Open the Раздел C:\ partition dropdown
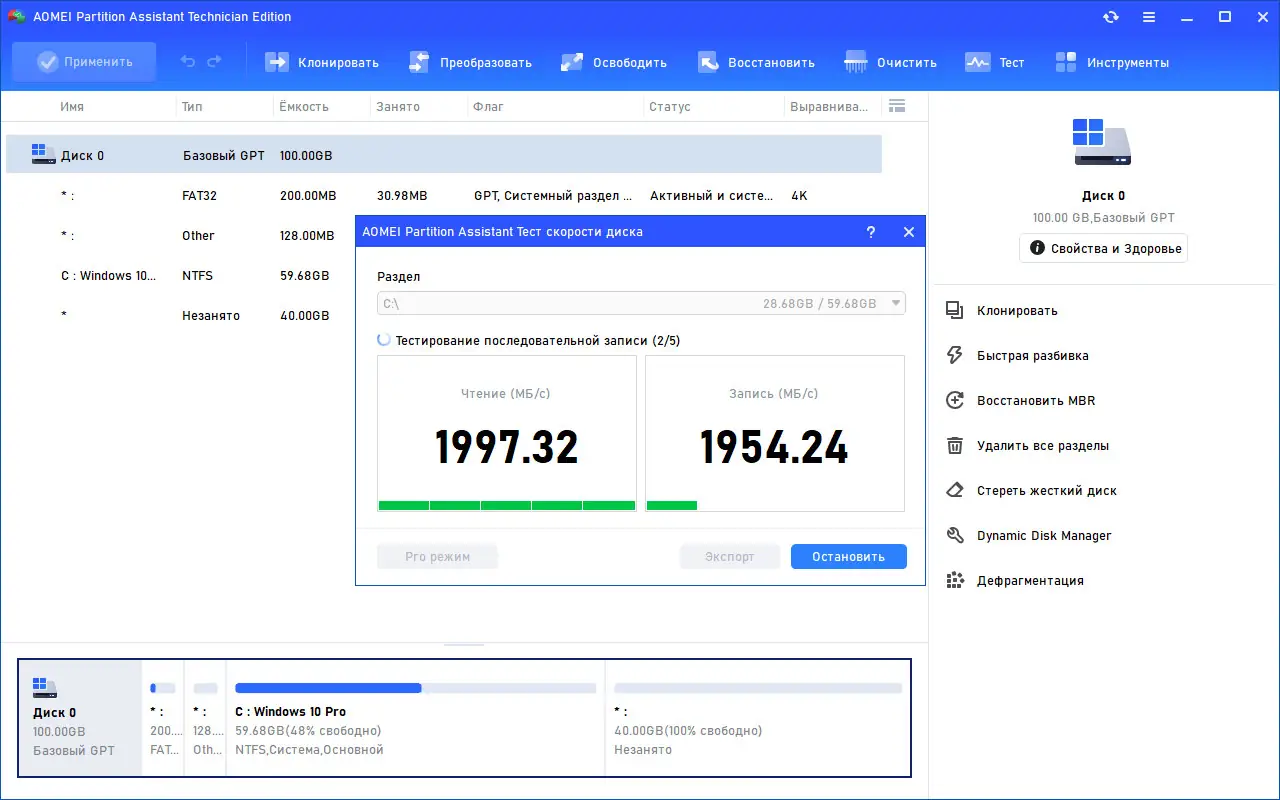The width and height of the screenshot is (1280, 800). pos(641,303)
